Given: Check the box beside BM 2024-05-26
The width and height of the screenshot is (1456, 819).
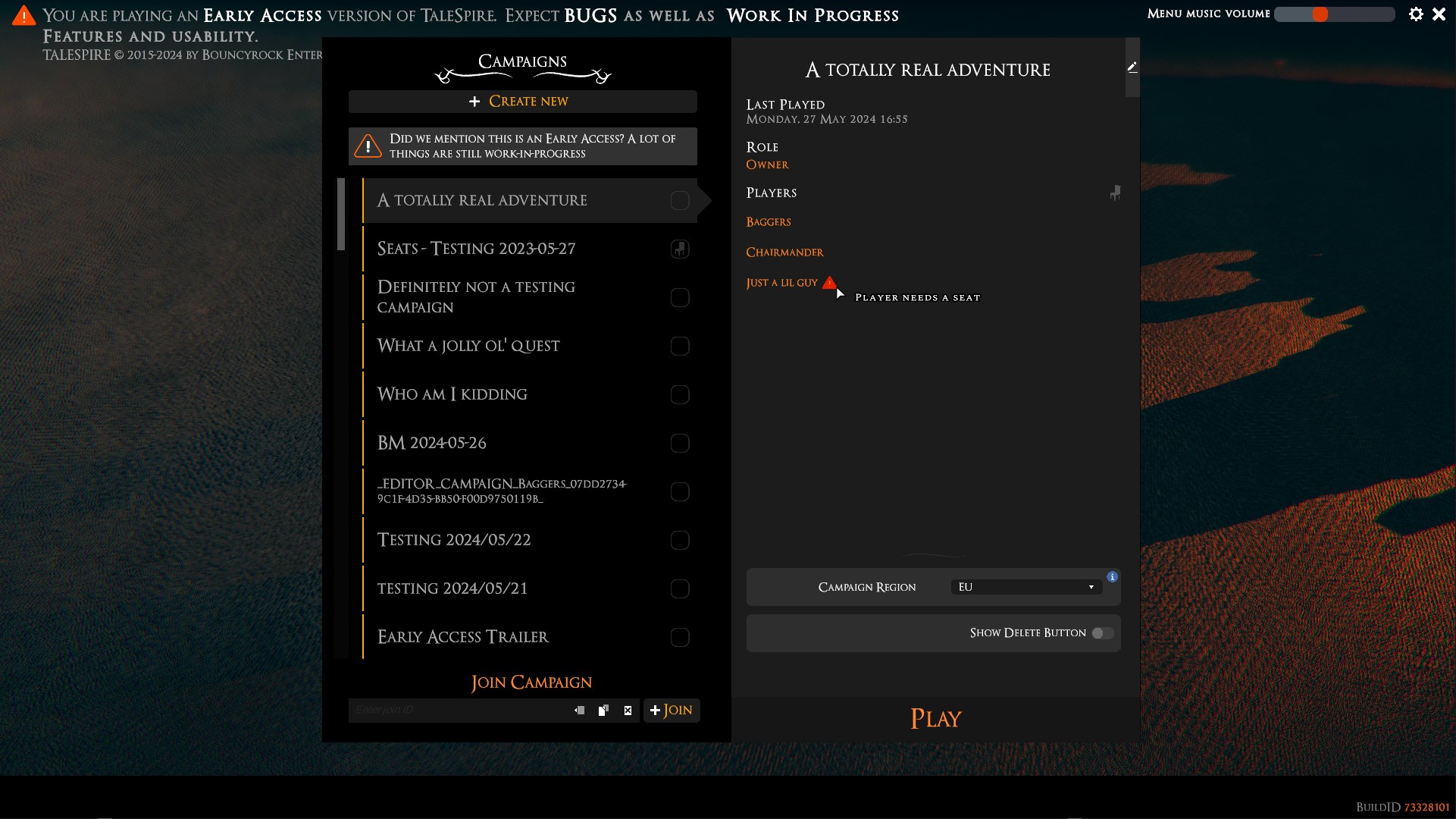Looking at the screenshot, I should pos(680,444).
